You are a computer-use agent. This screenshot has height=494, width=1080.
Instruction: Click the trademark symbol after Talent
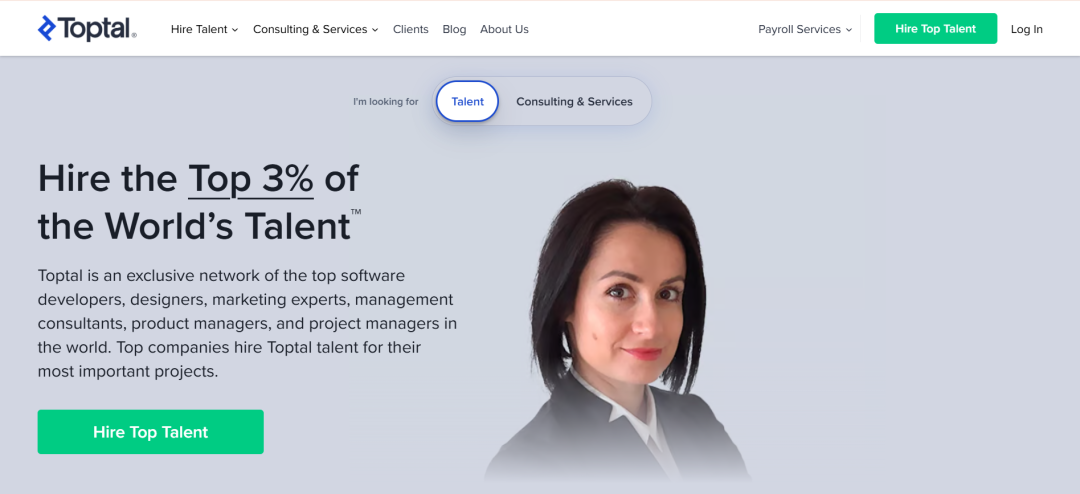(x=356, y=212)
